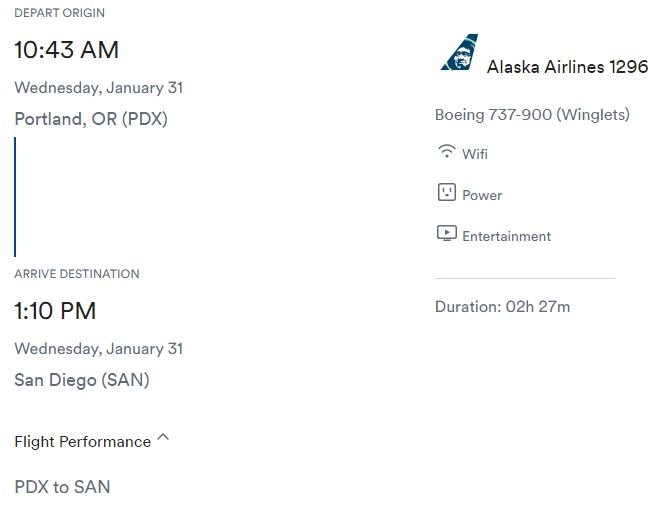Click the Alaska Airlines tail logo
Screen dimensions: 664x506
(459, 52)
